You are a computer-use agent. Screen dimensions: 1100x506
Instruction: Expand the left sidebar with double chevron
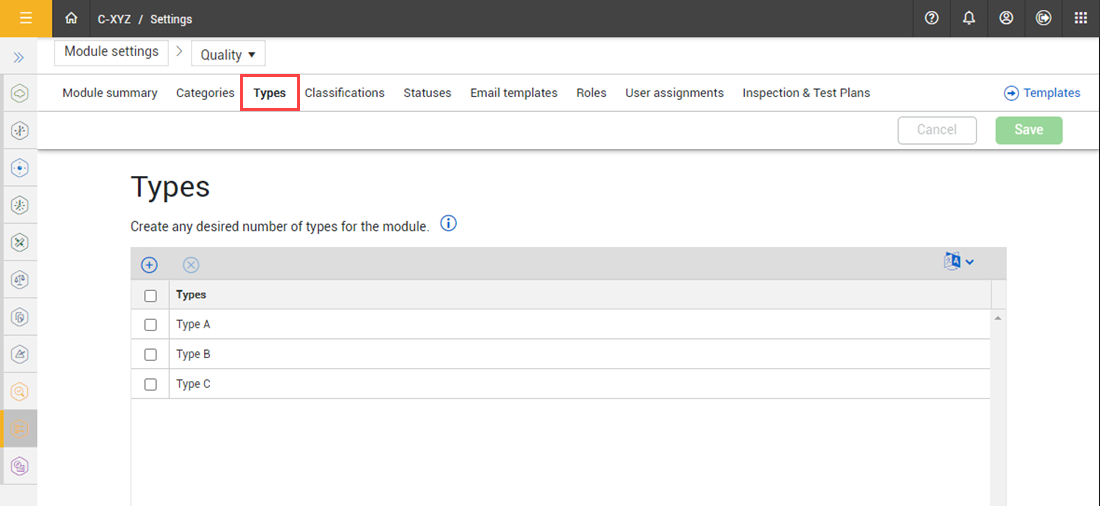point(18,58)
